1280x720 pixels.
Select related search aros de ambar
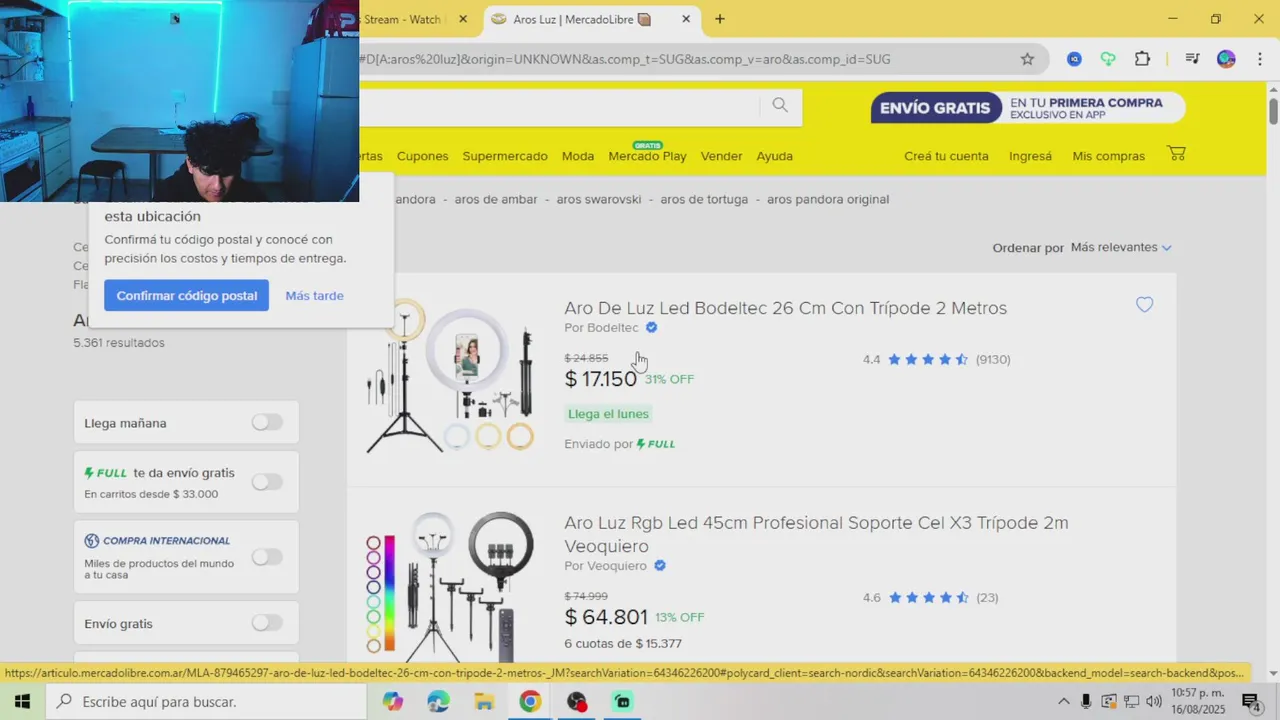point(496,199)
